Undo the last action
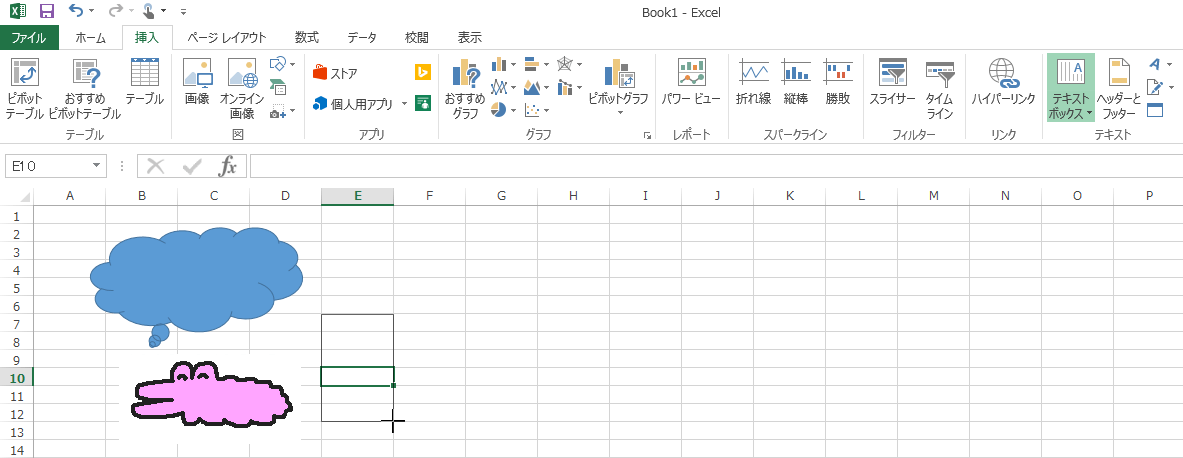Screen dimensions: 1183x458 tap(75, 11)
